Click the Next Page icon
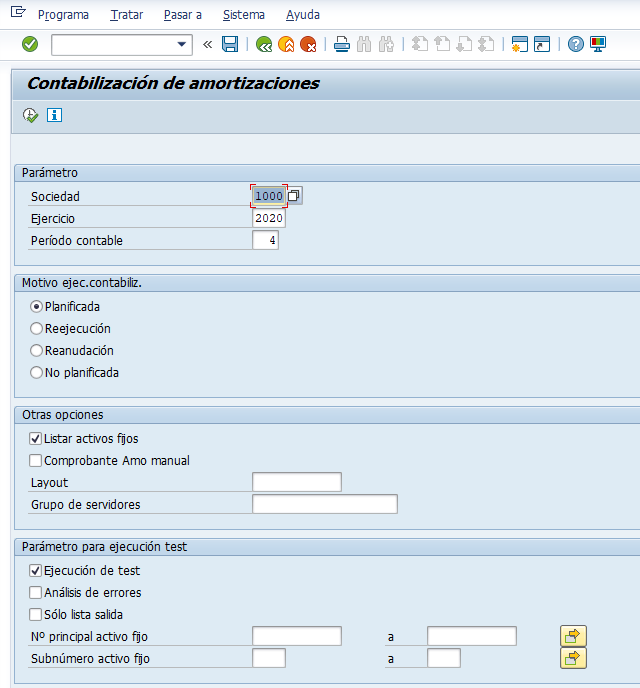Screen dimensions: 640x688 [x=464, y=44]
